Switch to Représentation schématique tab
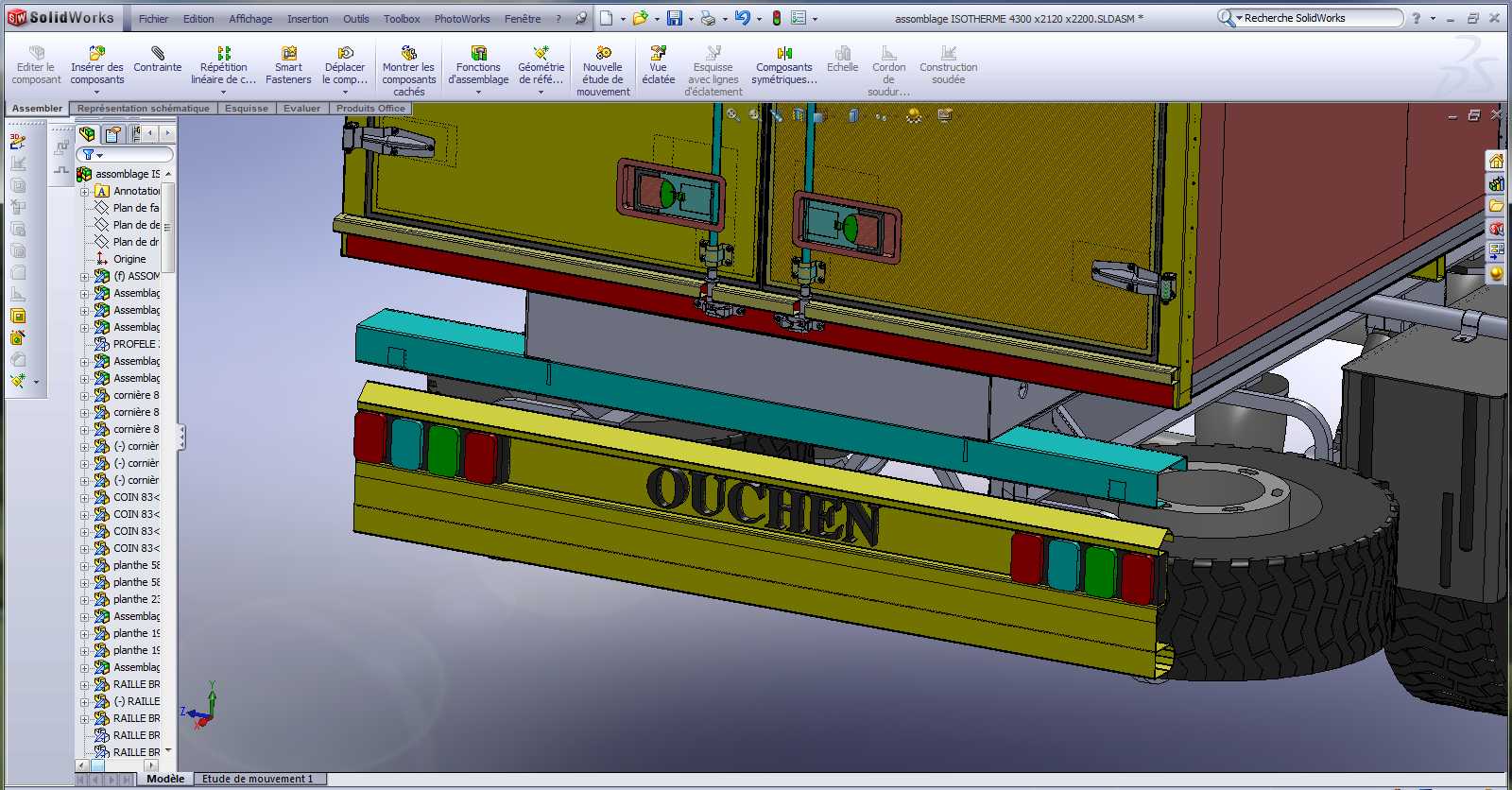Screen dimensions: 1512x790 point(144,109)
